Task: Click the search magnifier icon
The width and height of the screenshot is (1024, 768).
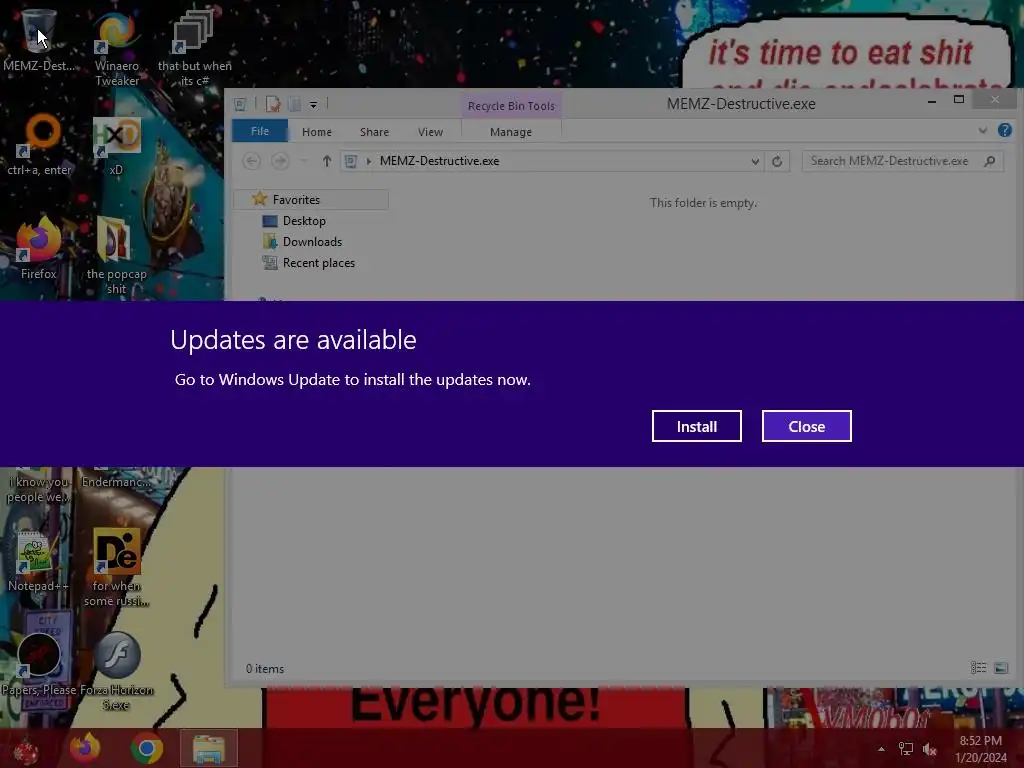Action: pos(990,161)
